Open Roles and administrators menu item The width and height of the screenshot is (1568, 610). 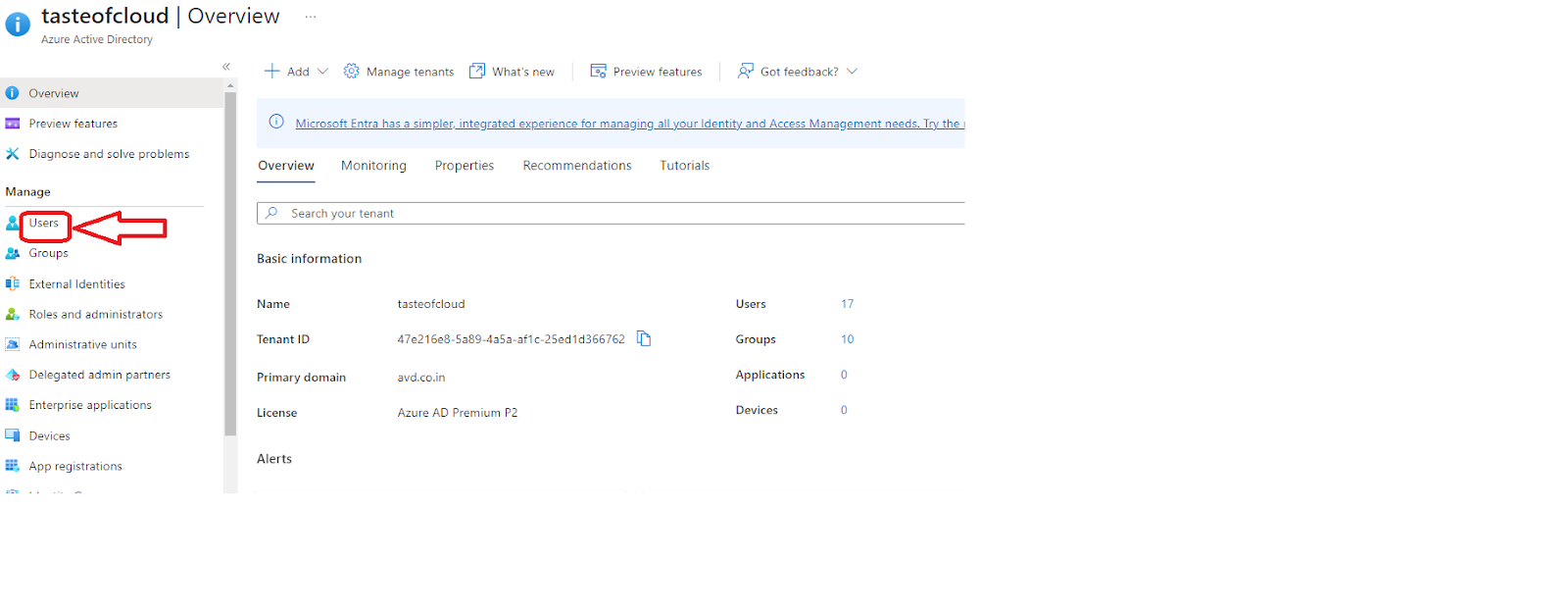[x=96, y=315]
